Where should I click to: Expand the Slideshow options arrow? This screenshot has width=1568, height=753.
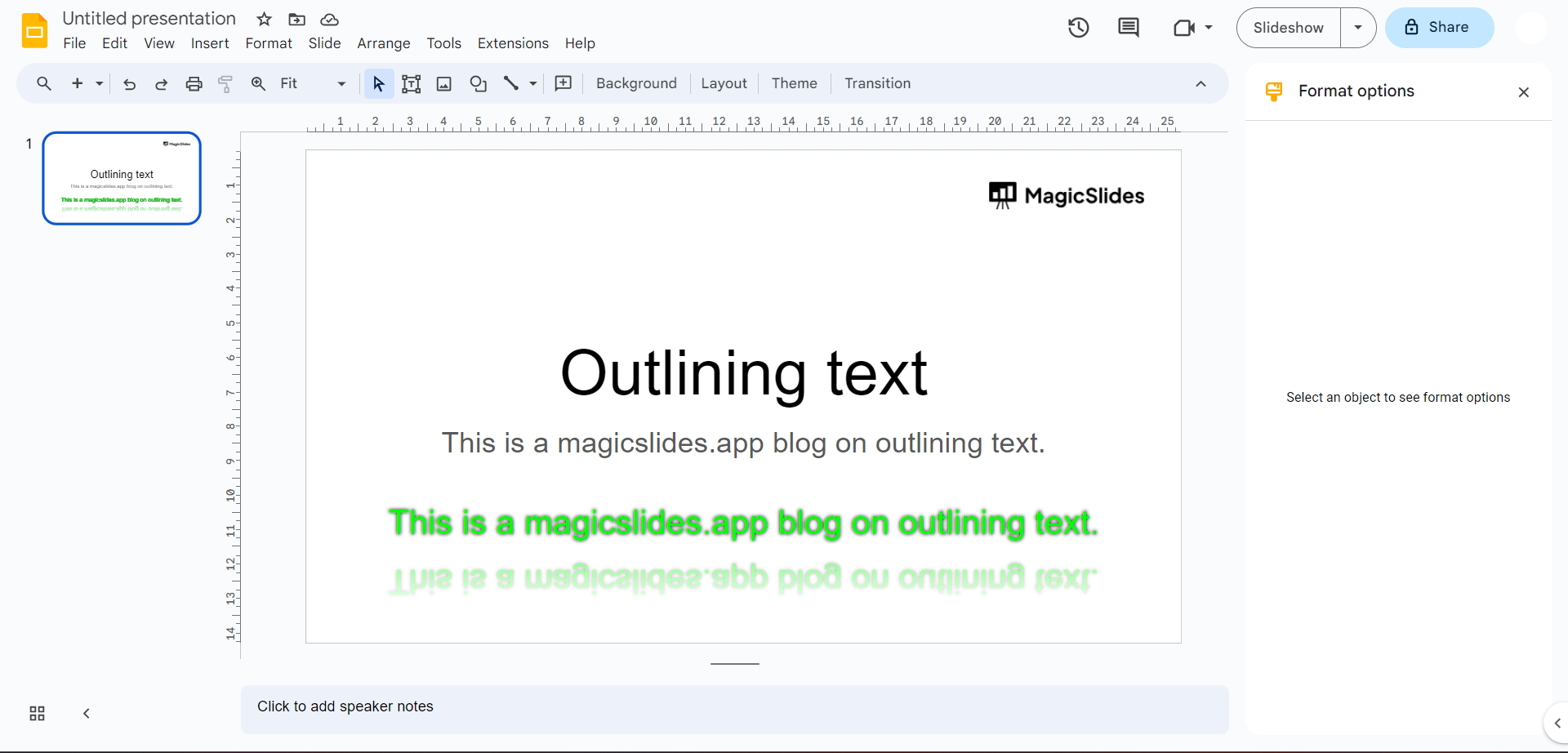coord(1357,28)
